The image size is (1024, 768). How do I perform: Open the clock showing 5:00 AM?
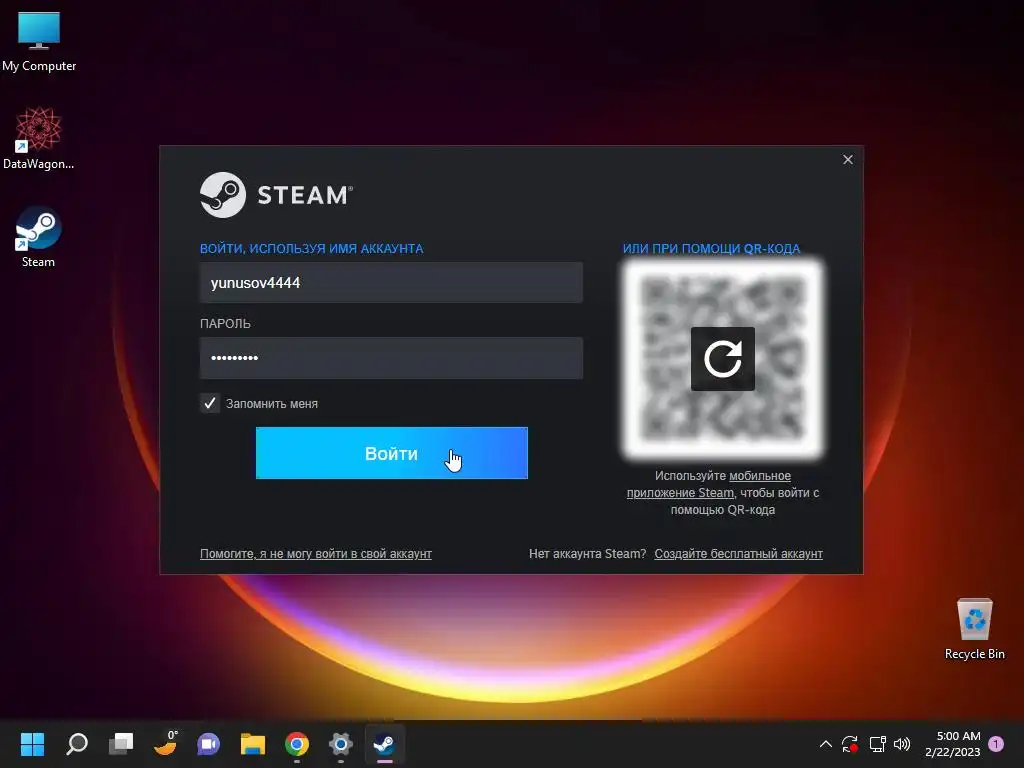pyautogui.click(x=953, y=744)
